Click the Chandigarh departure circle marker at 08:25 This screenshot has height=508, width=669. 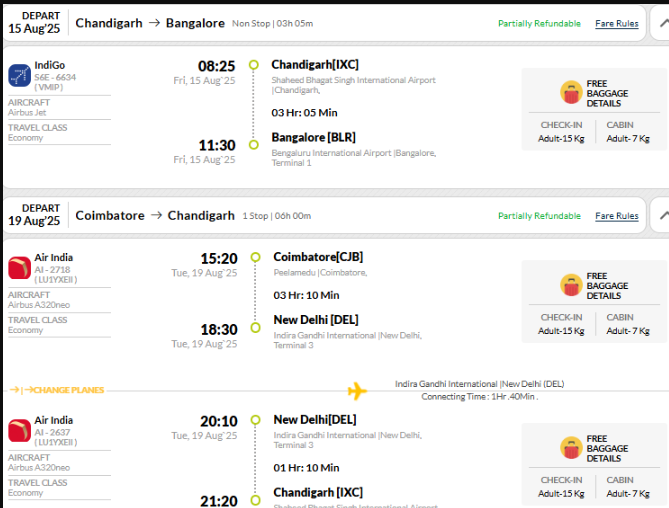click(x=253, y=65)
